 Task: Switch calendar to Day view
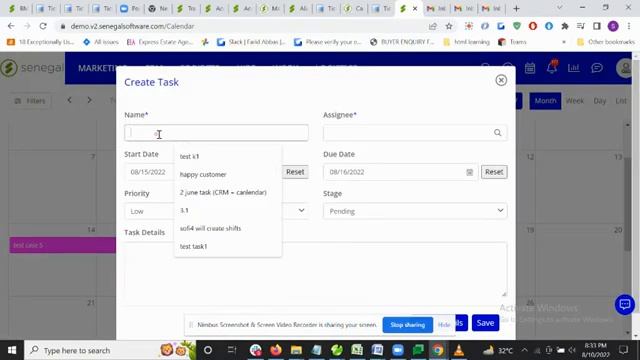[x=600, y=101]
